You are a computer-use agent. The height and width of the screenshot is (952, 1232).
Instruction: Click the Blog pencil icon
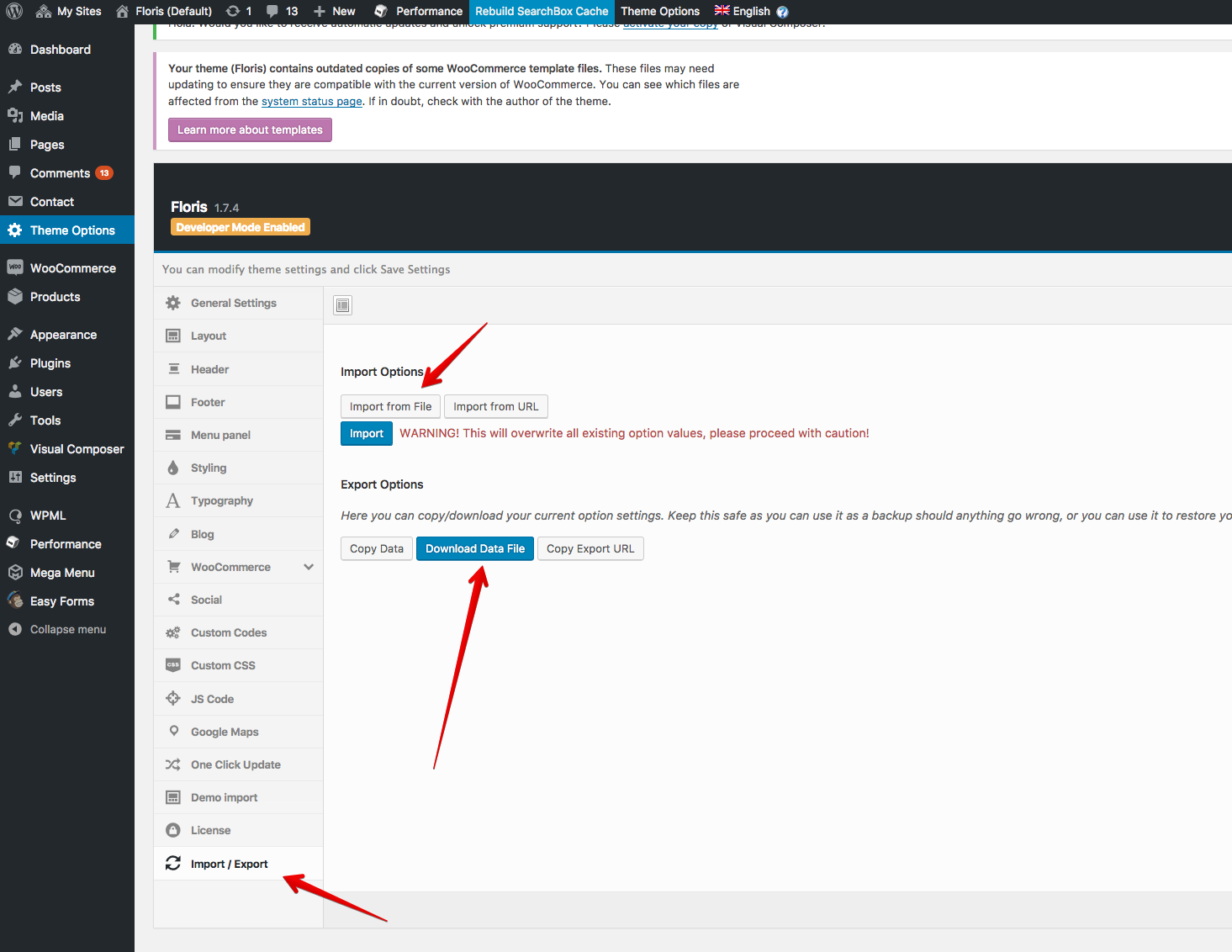point(173,534)
